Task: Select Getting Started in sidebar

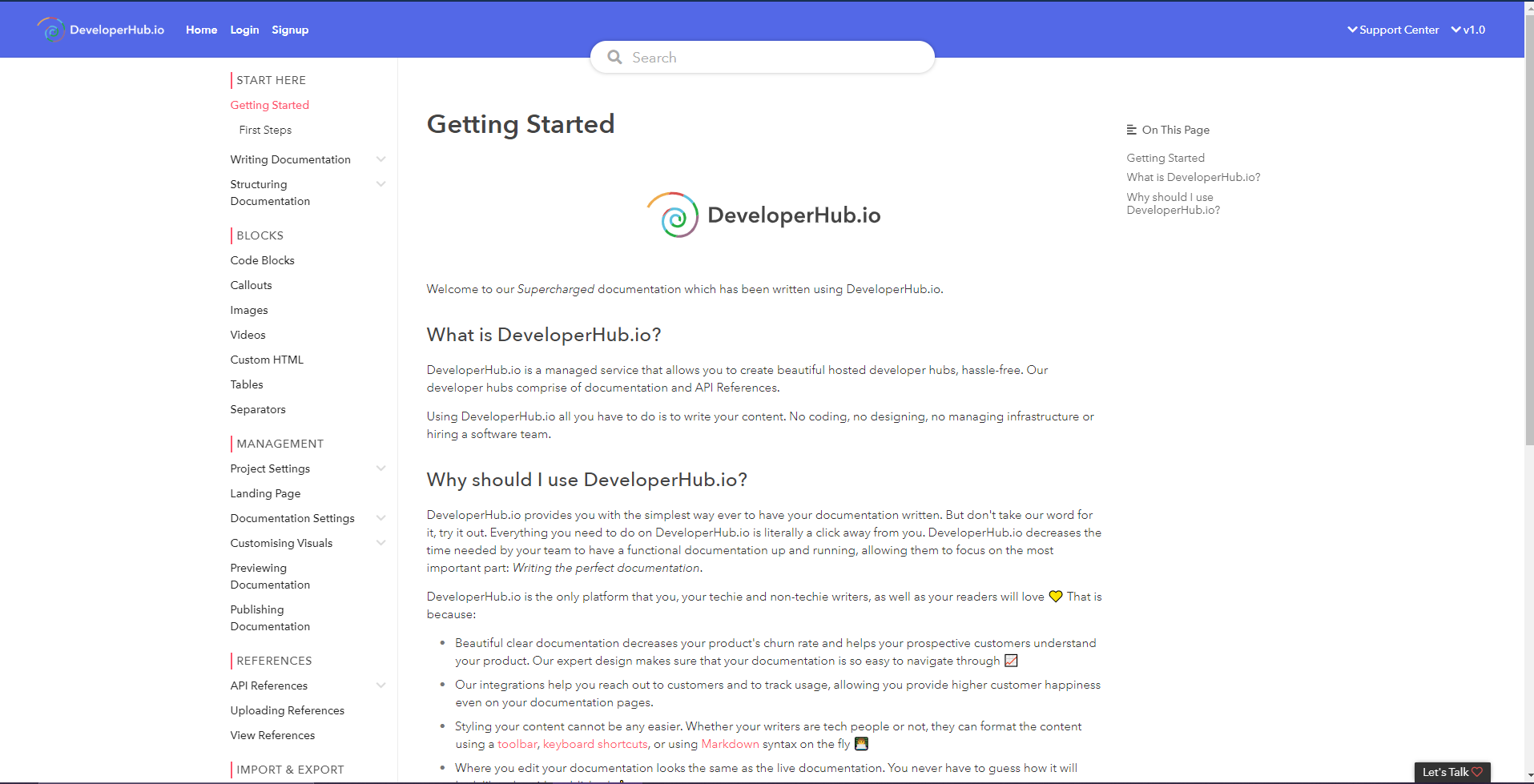Action: tap(269, 105)
